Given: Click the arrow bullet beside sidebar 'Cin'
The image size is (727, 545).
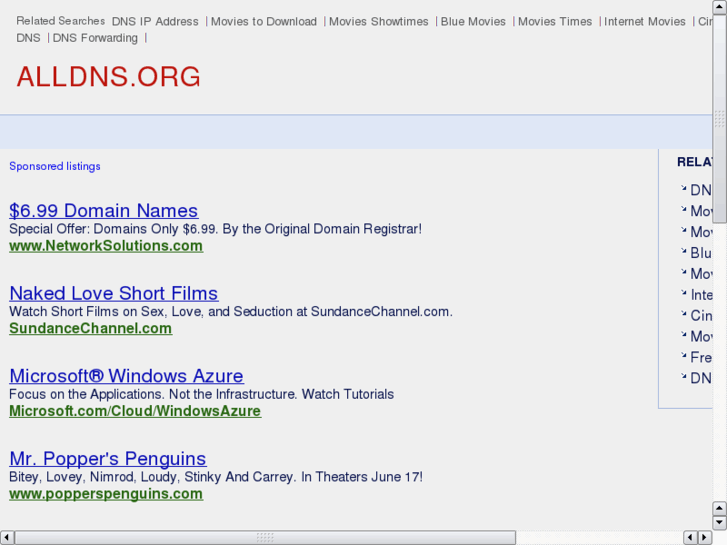Looking at the screenshot, I should (x=683, y=314).
